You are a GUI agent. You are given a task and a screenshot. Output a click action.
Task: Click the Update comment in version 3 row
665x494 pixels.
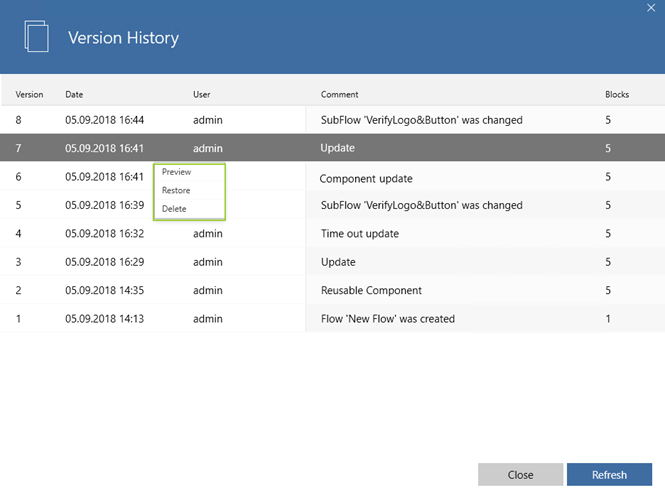point(338,262)
